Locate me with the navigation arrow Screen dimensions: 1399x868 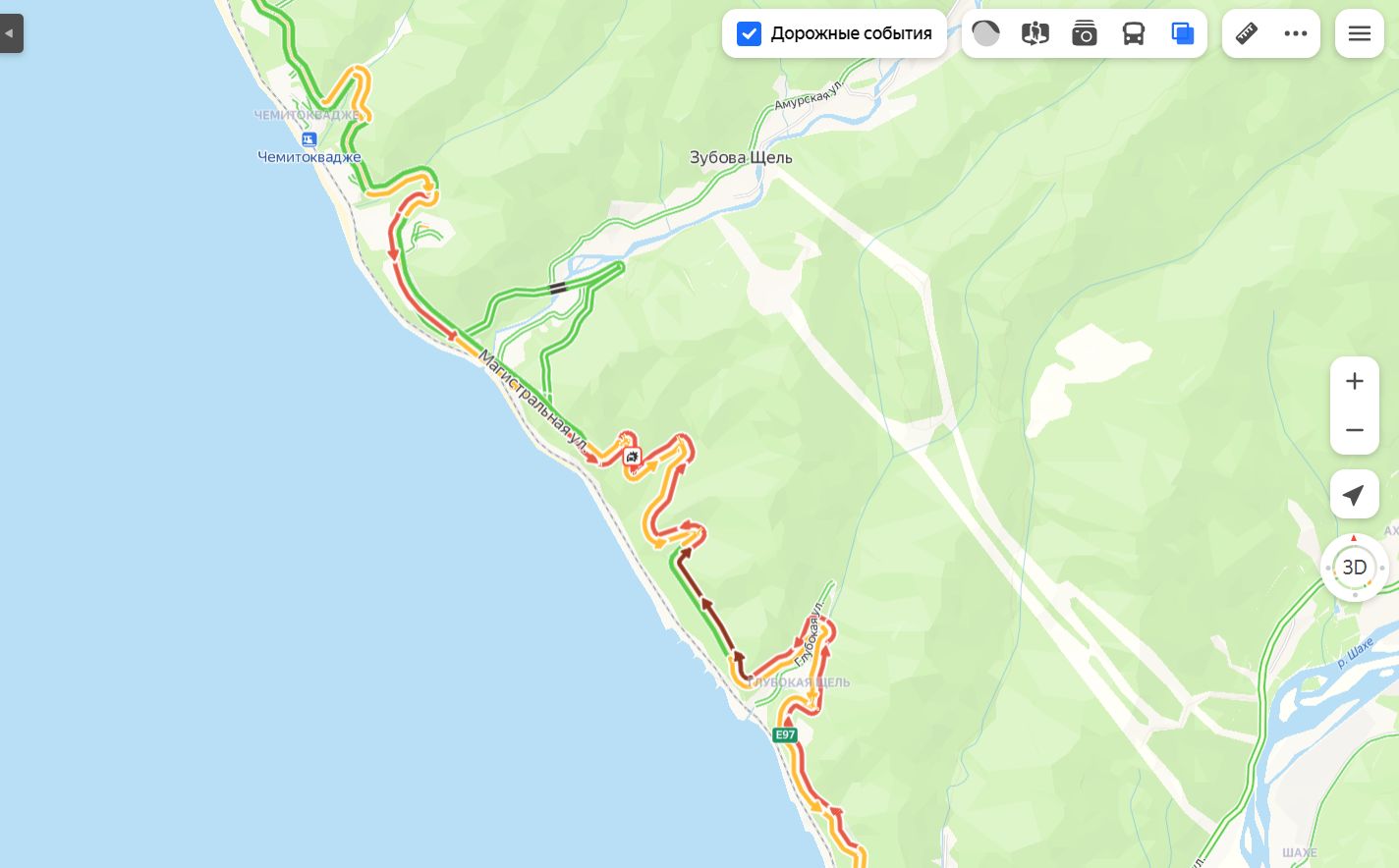(x=1355, y=494)
